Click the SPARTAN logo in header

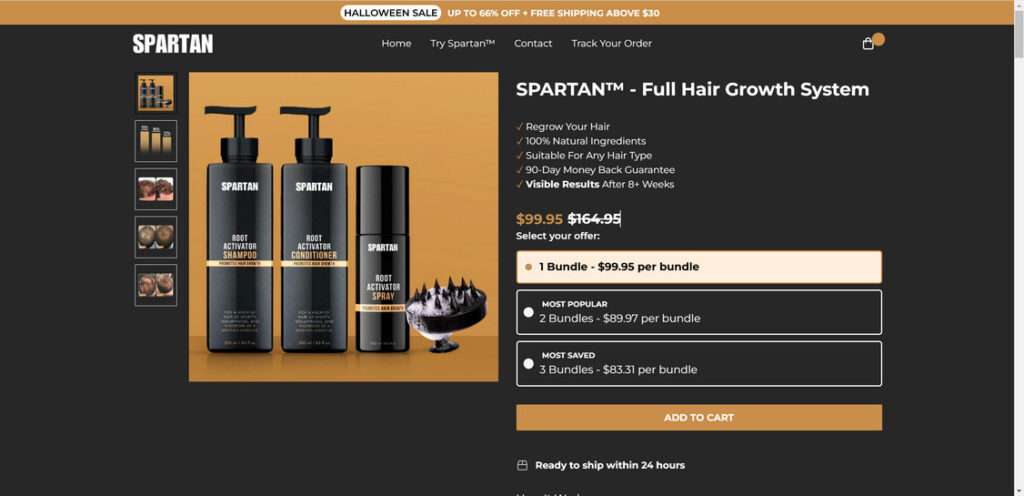(x=172, y=44)
